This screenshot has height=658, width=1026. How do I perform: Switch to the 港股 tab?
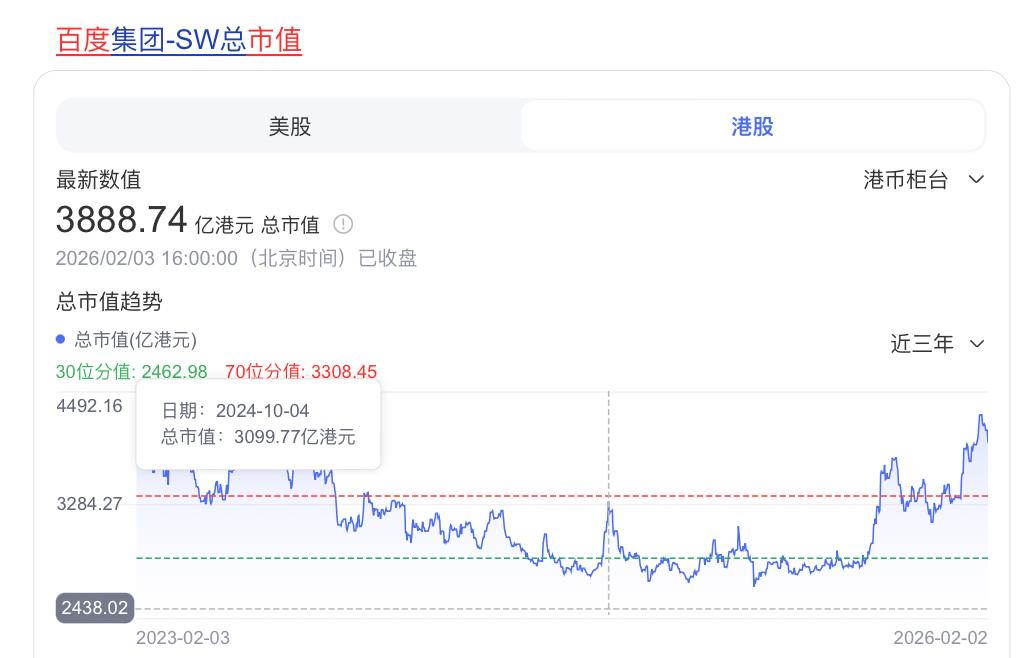(752, 126)
